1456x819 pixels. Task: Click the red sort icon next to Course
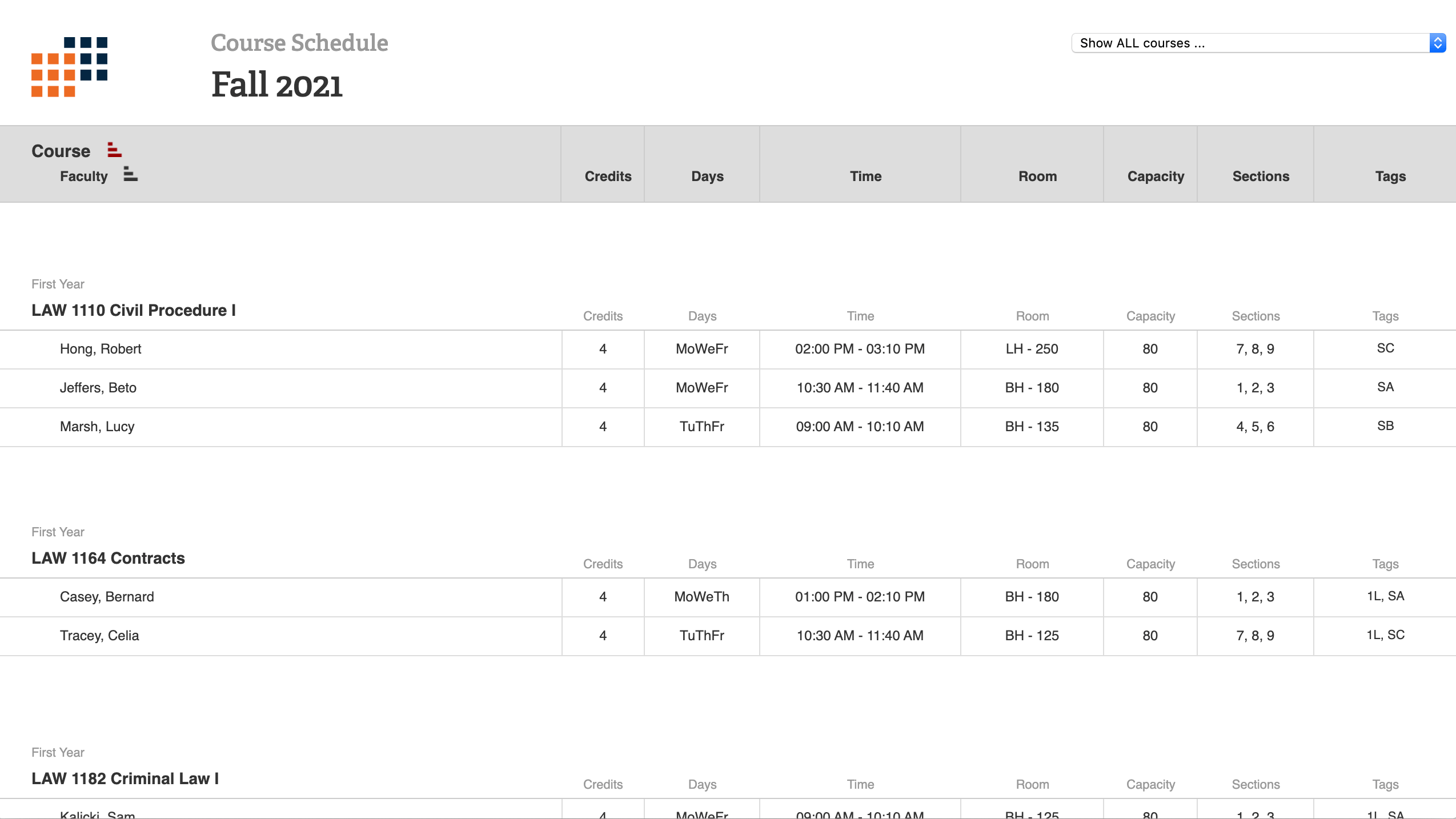[114, 150]
